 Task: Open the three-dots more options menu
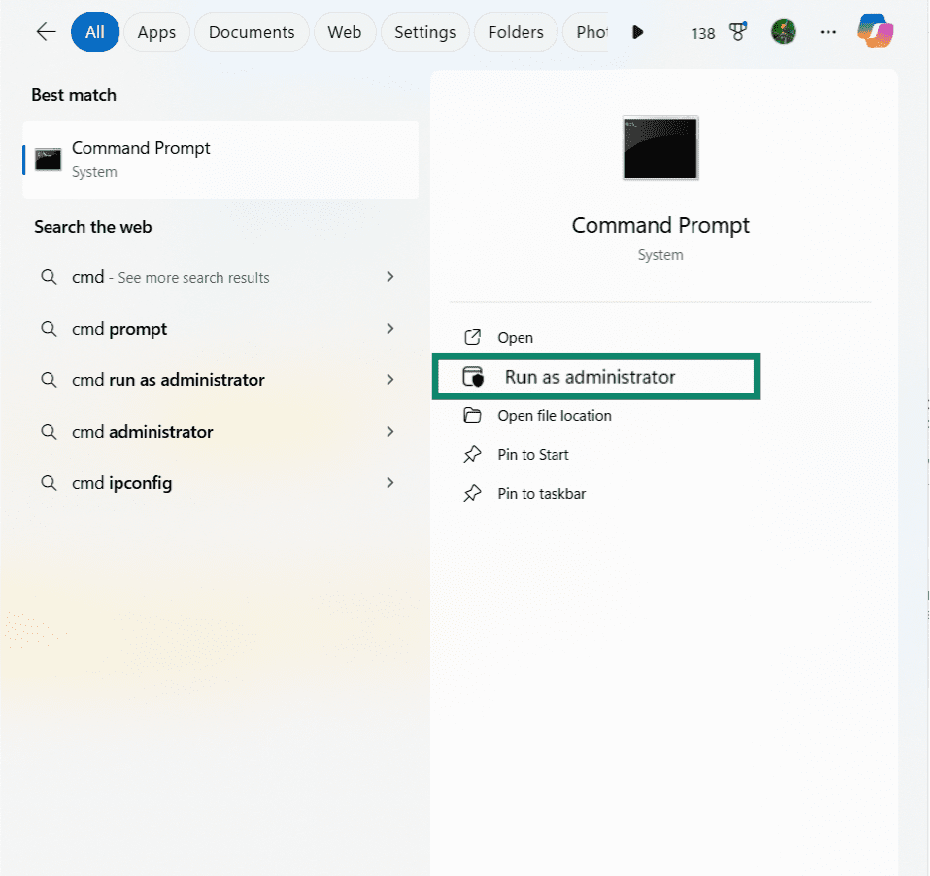828,32
